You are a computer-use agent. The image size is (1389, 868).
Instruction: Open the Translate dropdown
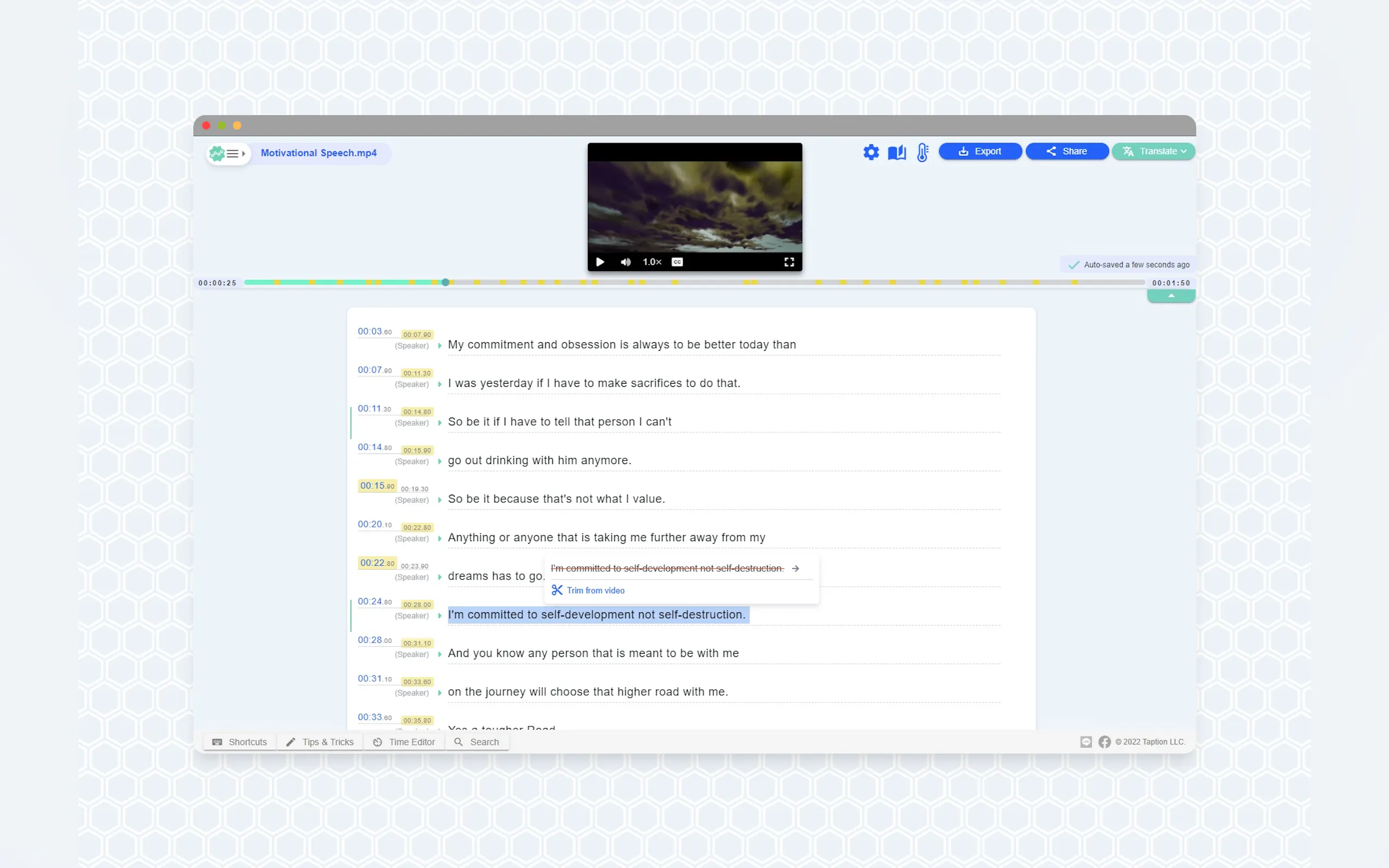[1153, 151]
